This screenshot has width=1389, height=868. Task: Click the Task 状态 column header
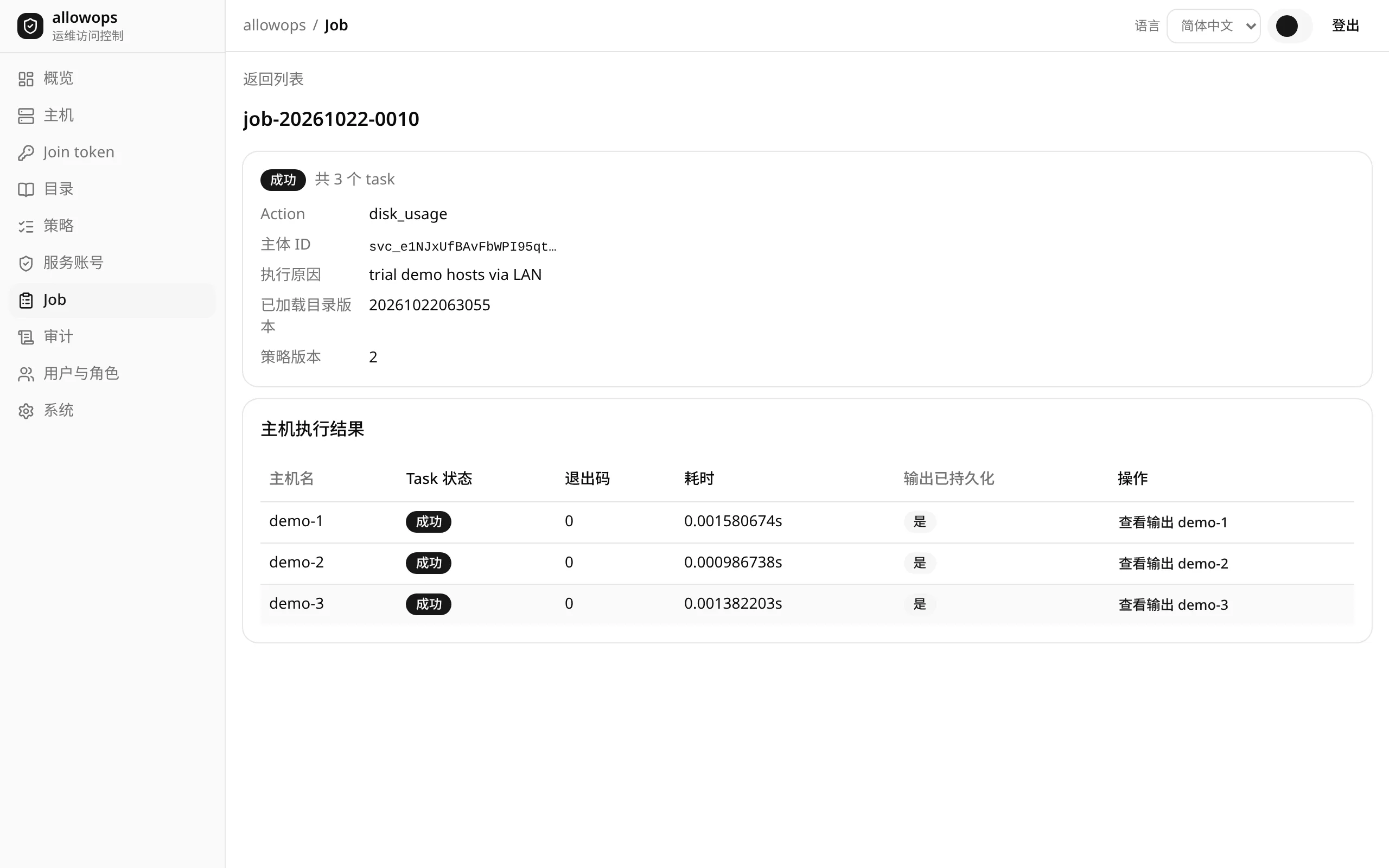(439, 479)
